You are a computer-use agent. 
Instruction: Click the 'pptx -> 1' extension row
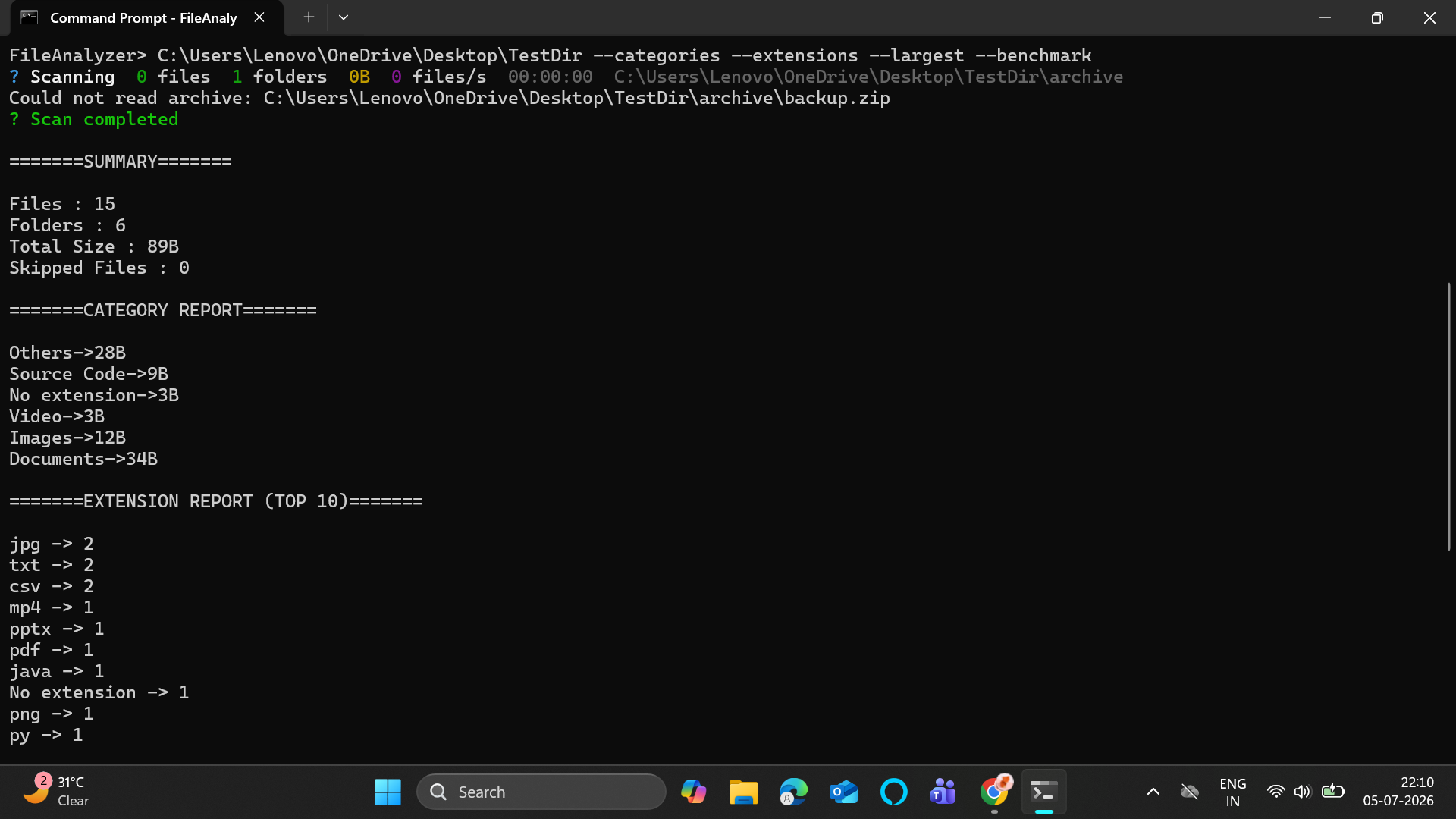point(57,629)
